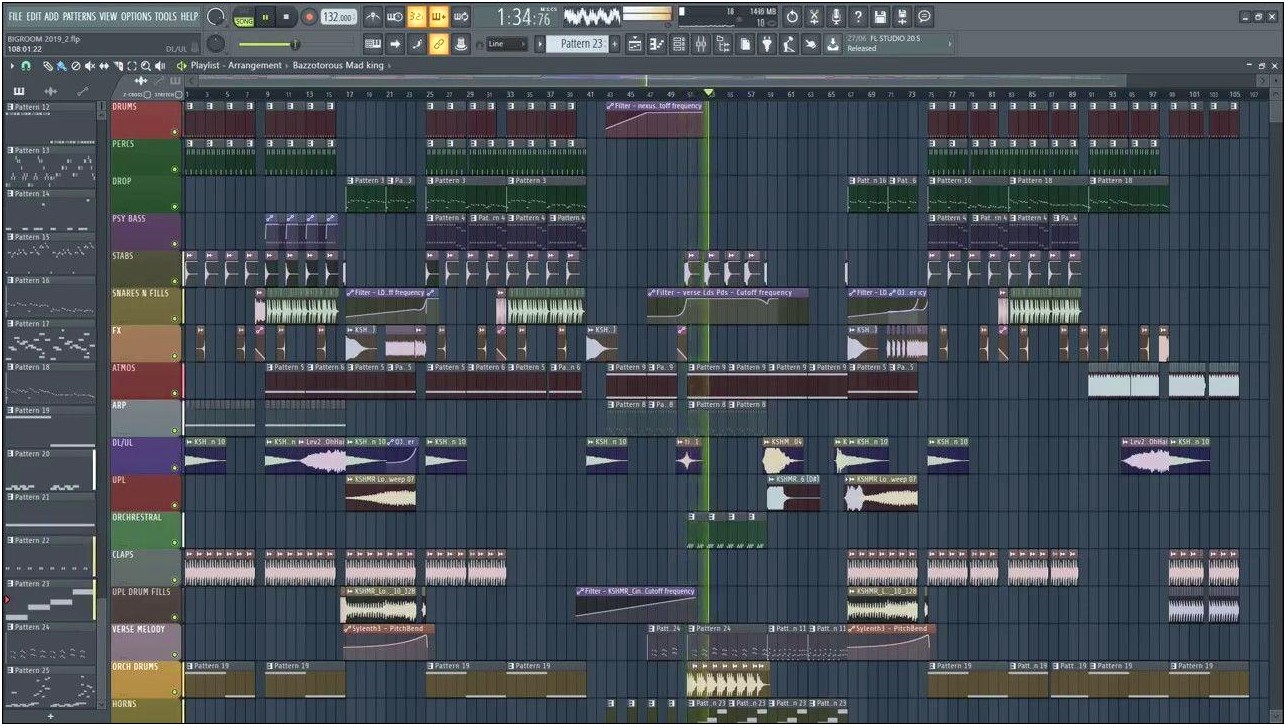Select the Zoom magnifier tool in playlist
This screenshot has height=726, width=1286.
click(x=146, y=66)
